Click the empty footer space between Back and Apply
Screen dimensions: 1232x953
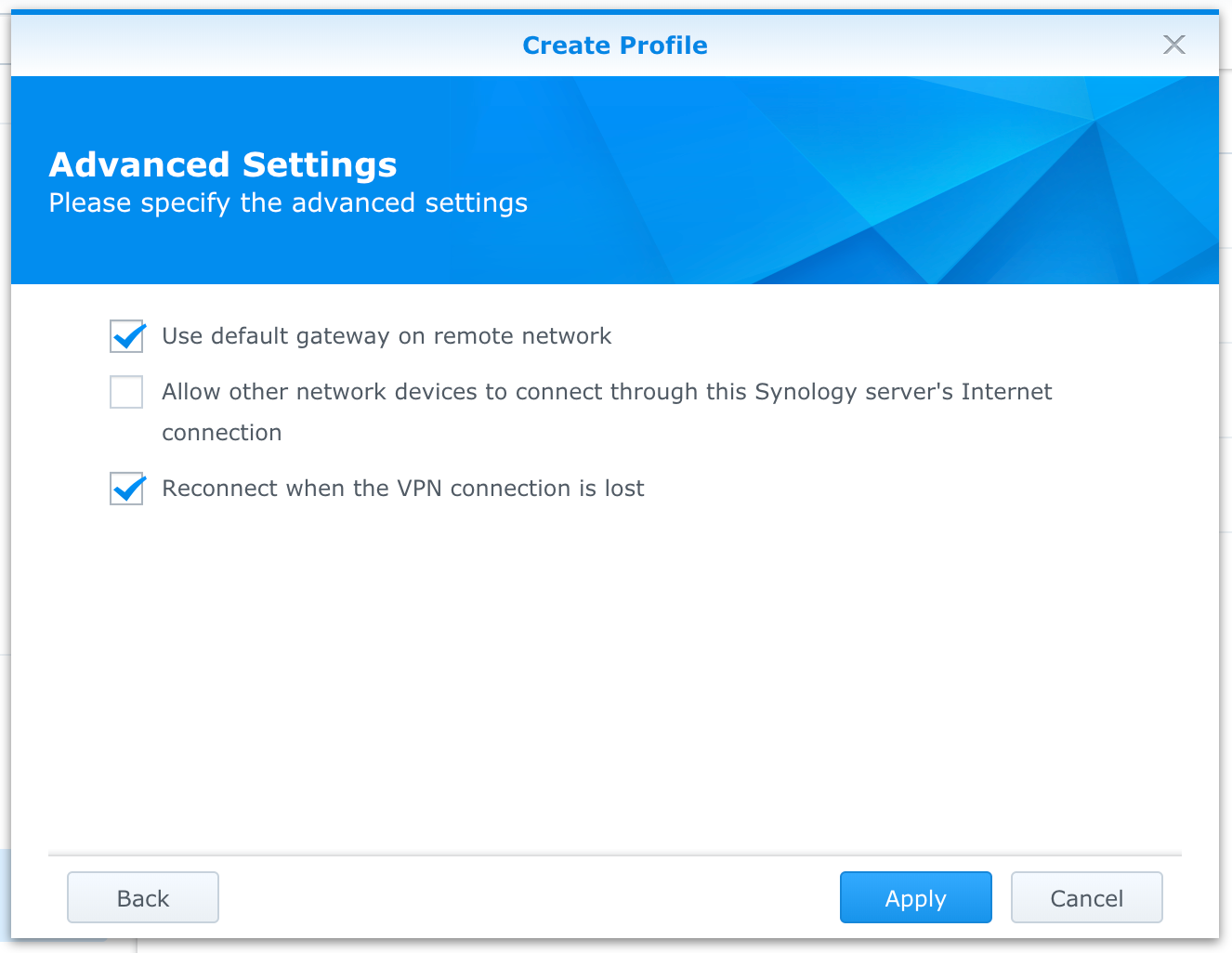pyautogui.click(x=530, y=897)
